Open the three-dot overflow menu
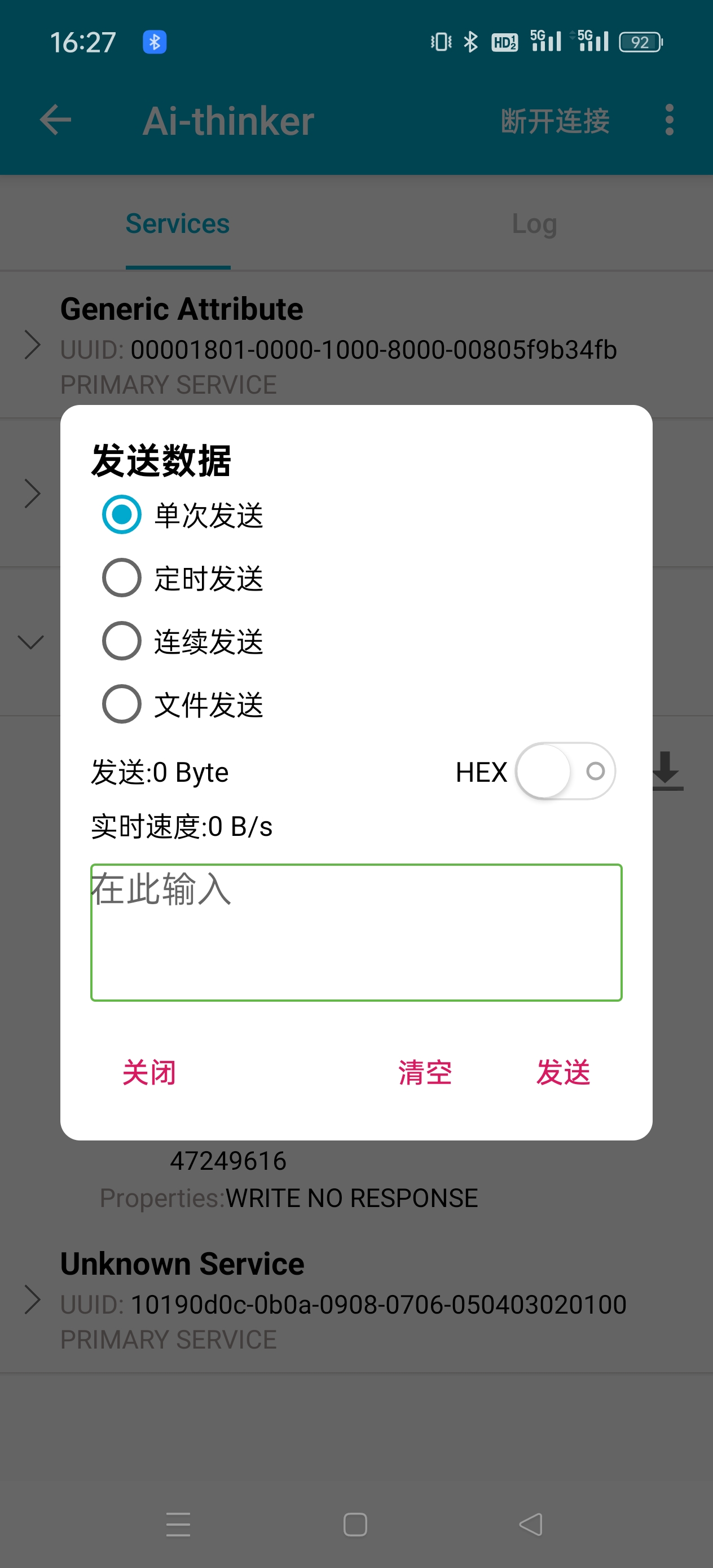Image resolution: width=713 pixels, height=1568 pixels. tap(669, 120)
